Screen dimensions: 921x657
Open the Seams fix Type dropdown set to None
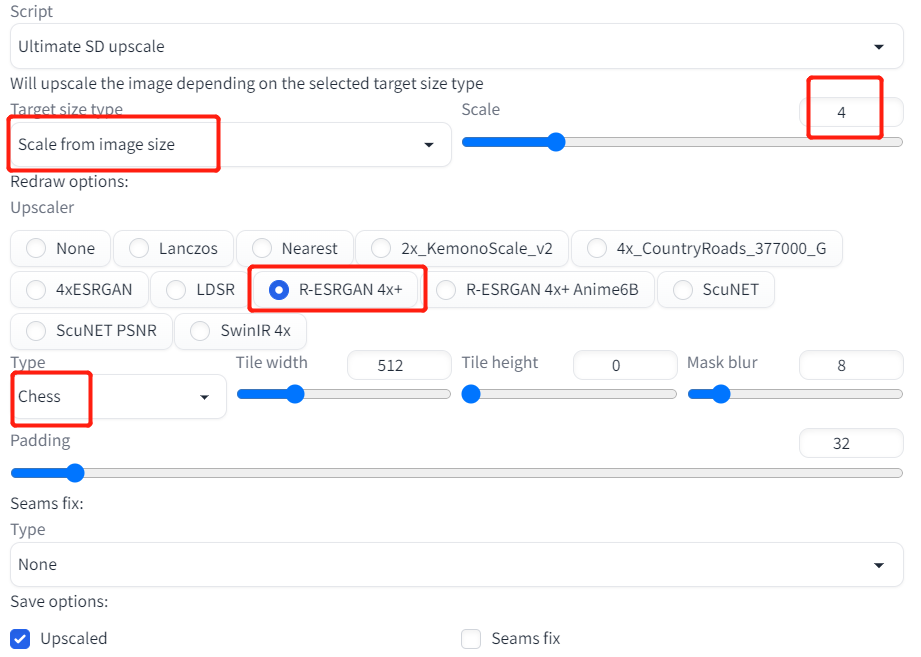click(456, 565)
